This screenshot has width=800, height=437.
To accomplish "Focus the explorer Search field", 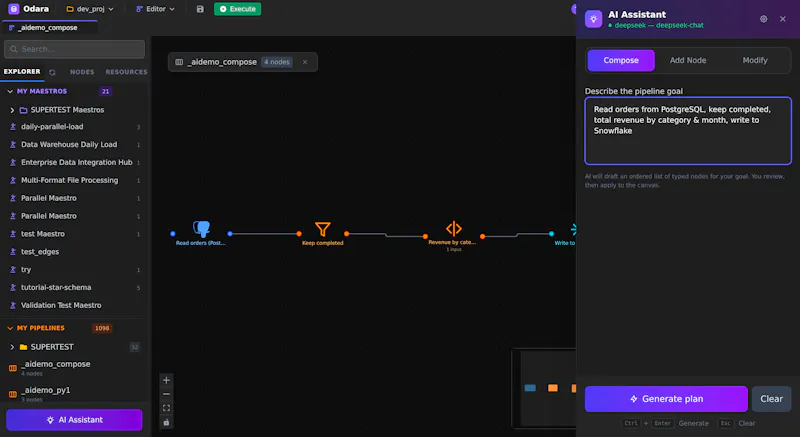I will click(x=74, y=49).
